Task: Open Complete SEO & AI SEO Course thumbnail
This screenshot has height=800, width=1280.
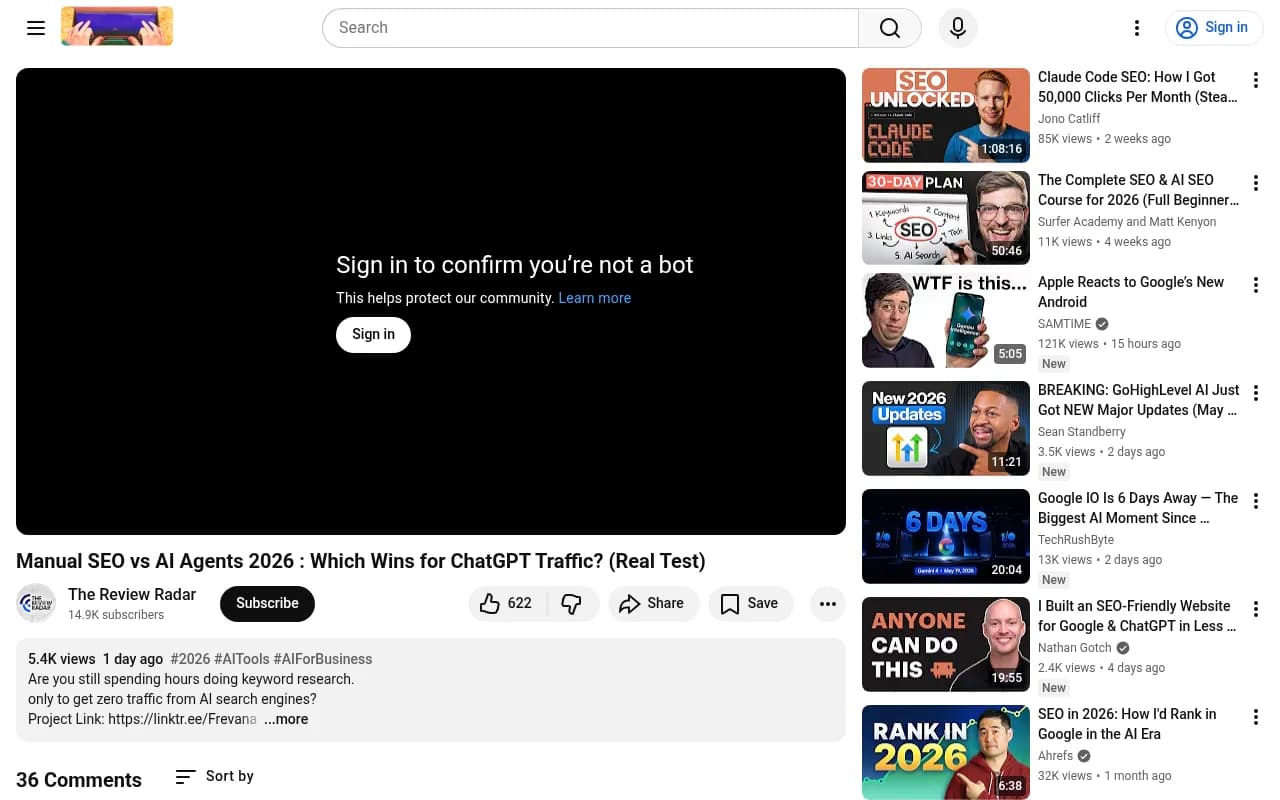Action: tap(946, 217)
